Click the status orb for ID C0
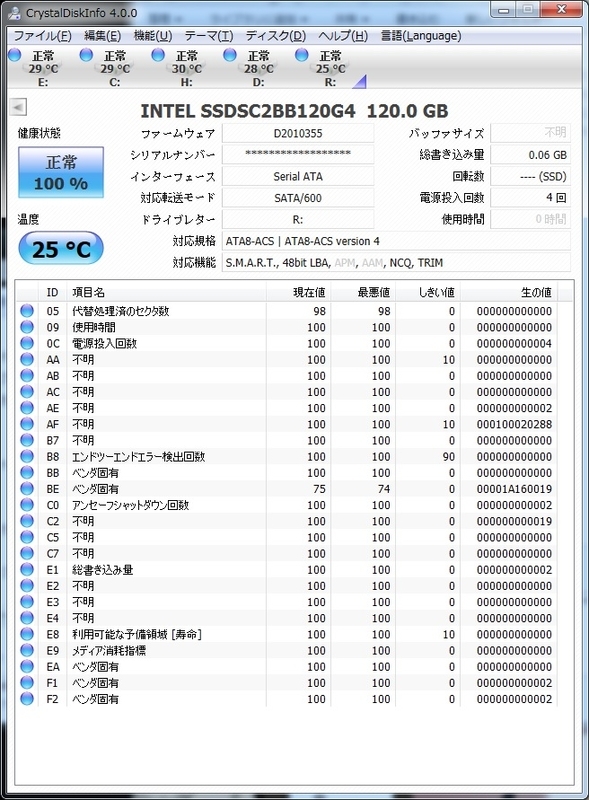This screenshot has height=800, width=589. click(27, 505)
